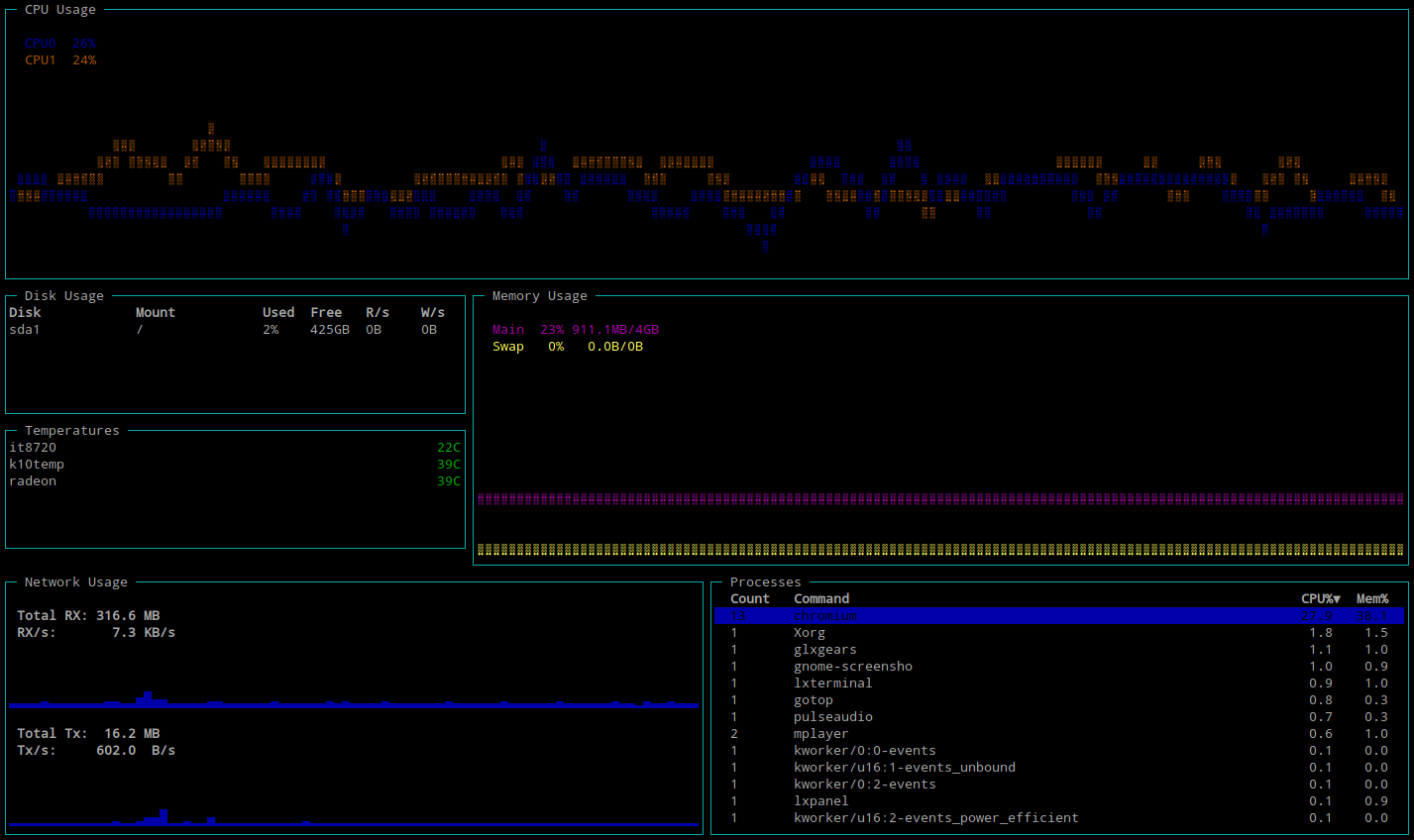This screenshot has width=1414, height=840.
Task: Click the Mount column header in Disk Usage
Action: pos(156,313)
